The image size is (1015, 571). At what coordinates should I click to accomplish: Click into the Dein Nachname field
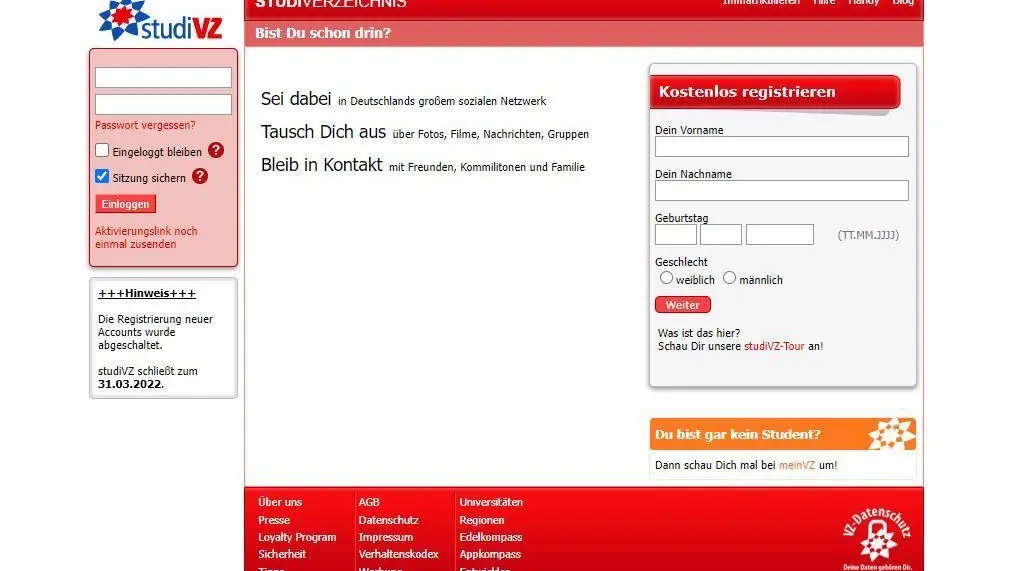coord(781,191)
